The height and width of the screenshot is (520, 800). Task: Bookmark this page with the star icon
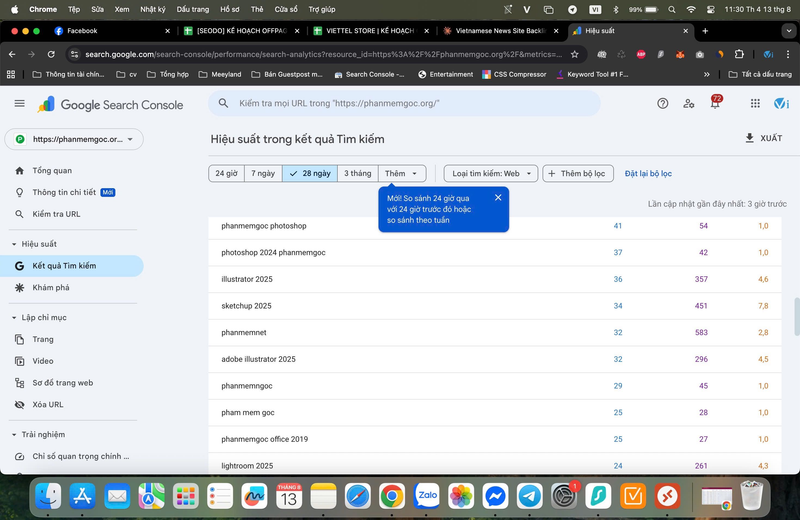click(574, 54)
